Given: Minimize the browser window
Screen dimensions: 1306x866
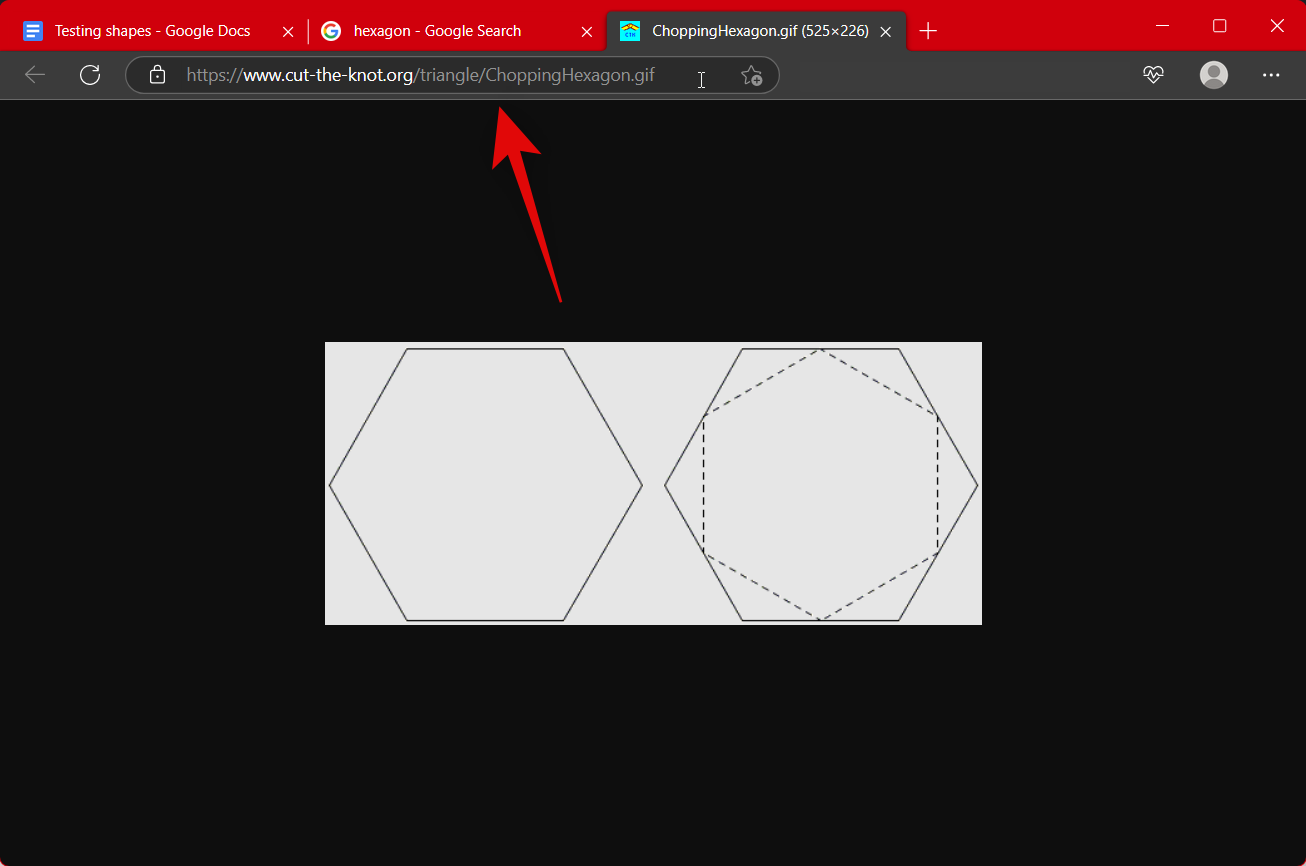Looking at the screenshot, I should tap(1162, 25).
